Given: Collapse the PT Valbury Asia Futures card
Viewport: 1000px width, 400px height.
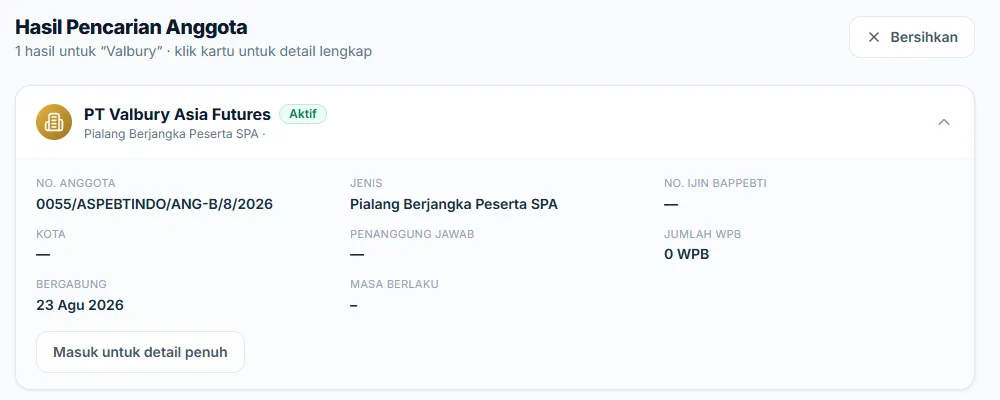Looking at the screenshot, I should click(944, 122).
